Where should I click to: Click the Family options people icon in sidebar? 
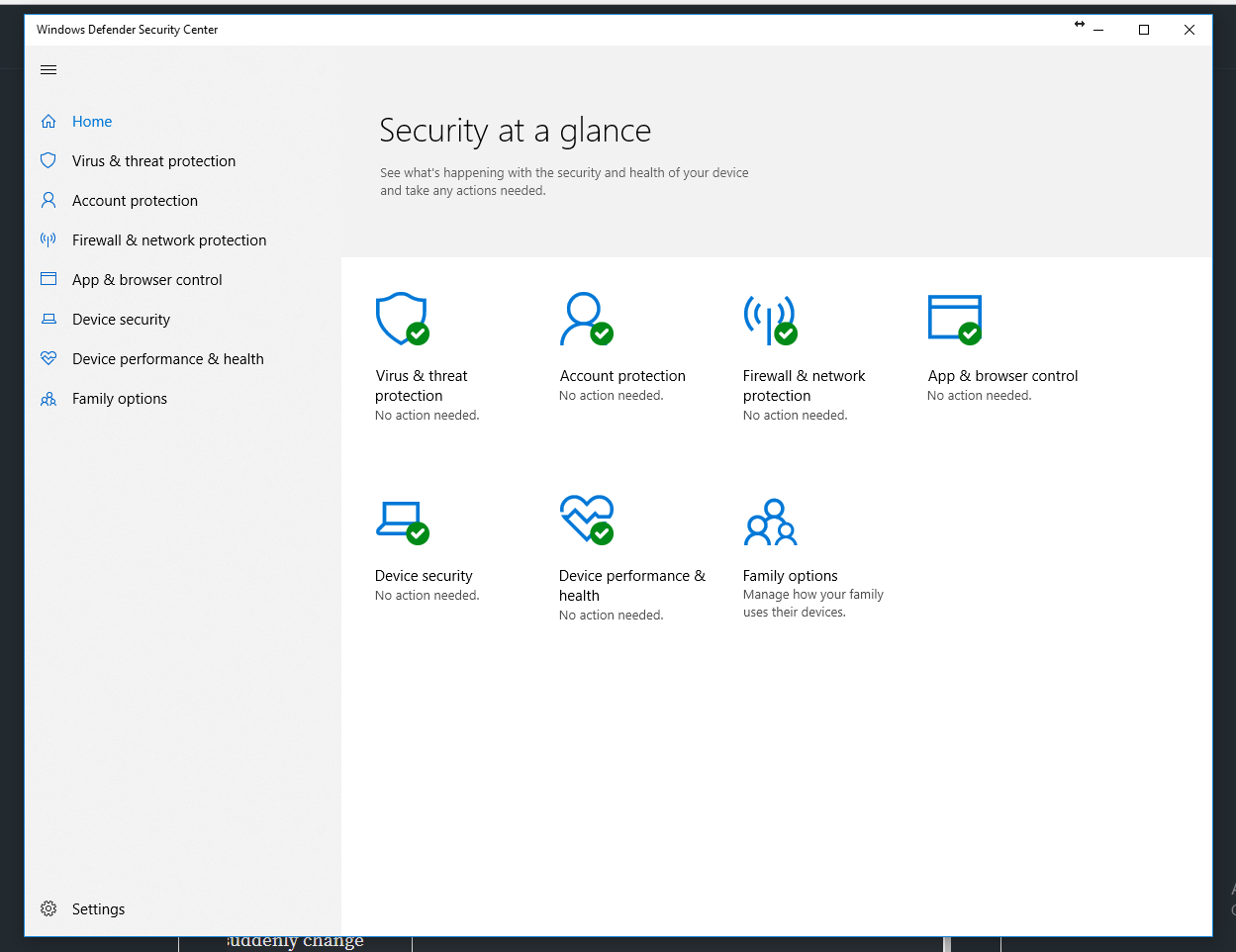pos(48,399)
